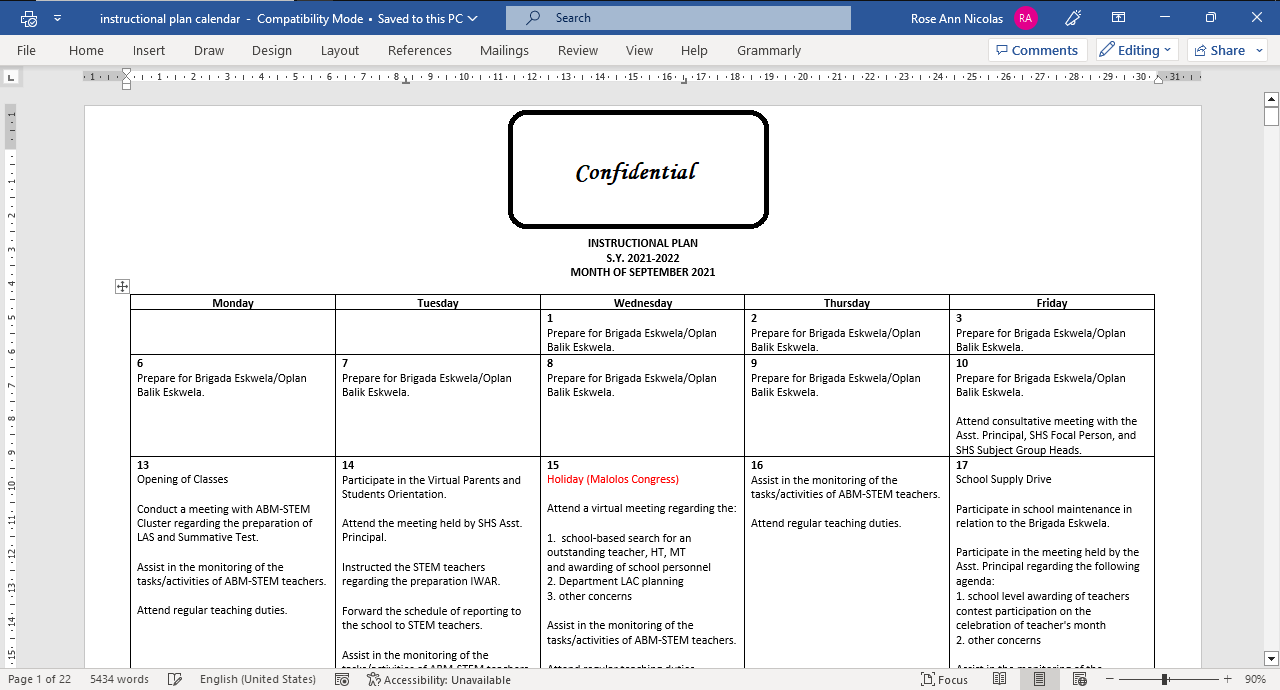Open the Rose Ann Nicolas account avatar

coord(1025,18)
